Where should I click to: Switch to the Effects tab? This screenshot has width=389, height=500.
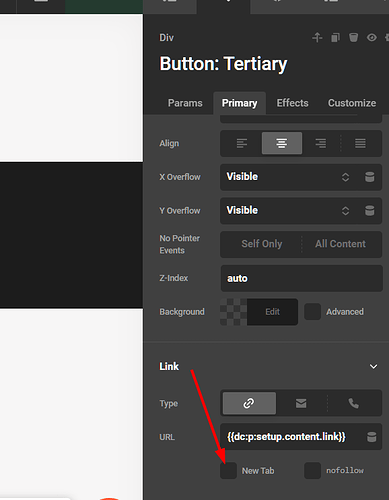tap(292, 103)
